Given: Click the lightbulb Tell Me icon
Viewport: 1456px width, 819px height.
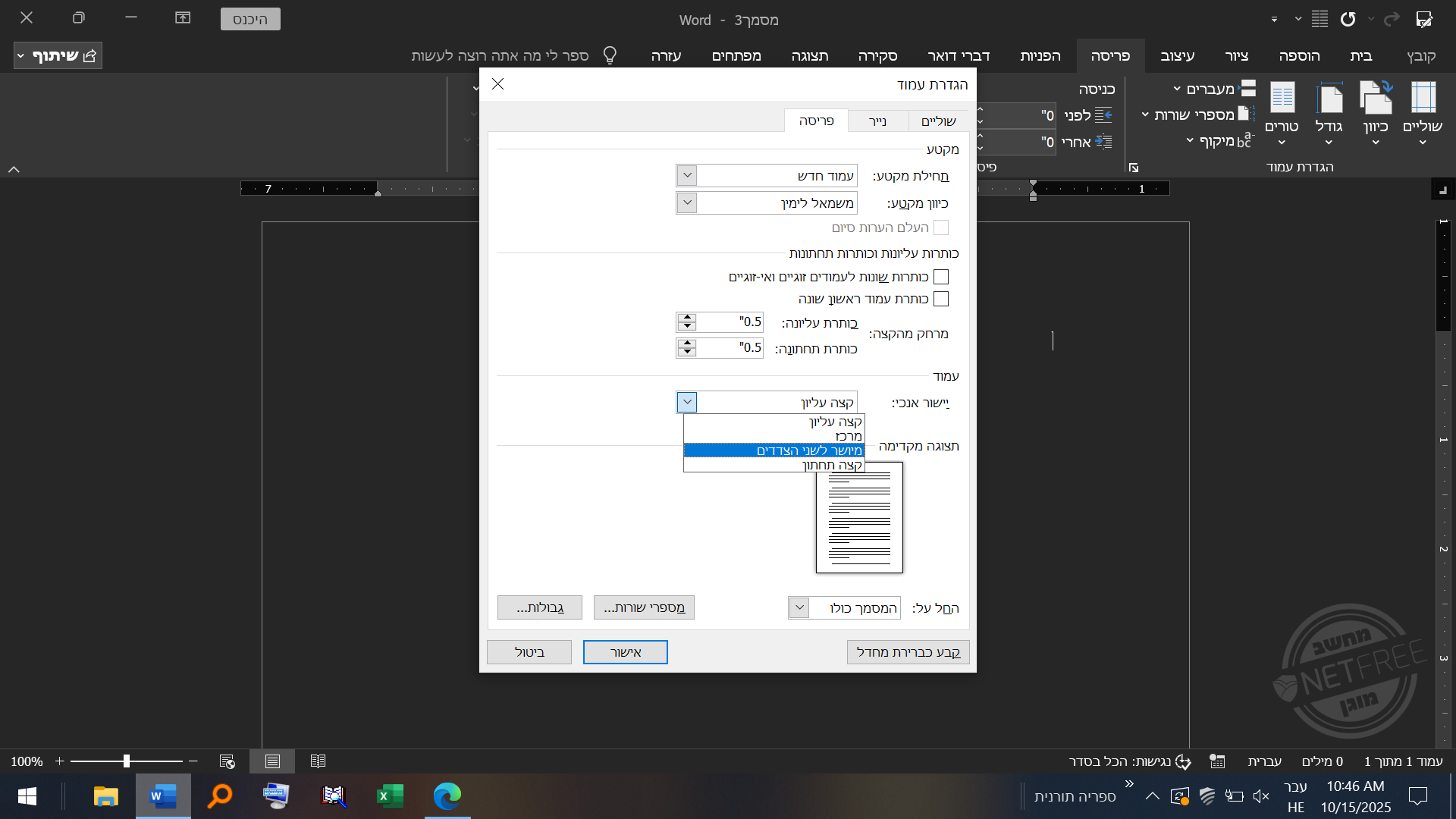Looking at the screenshot, I should point(610,55).
